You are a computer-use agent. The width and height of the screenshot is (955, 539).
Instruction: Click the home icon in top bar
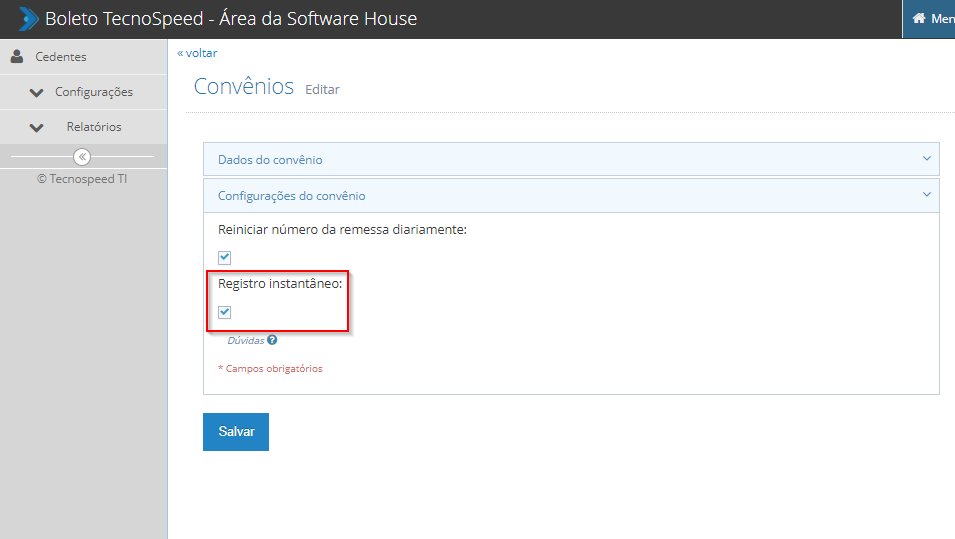click(x=918, y=18)
